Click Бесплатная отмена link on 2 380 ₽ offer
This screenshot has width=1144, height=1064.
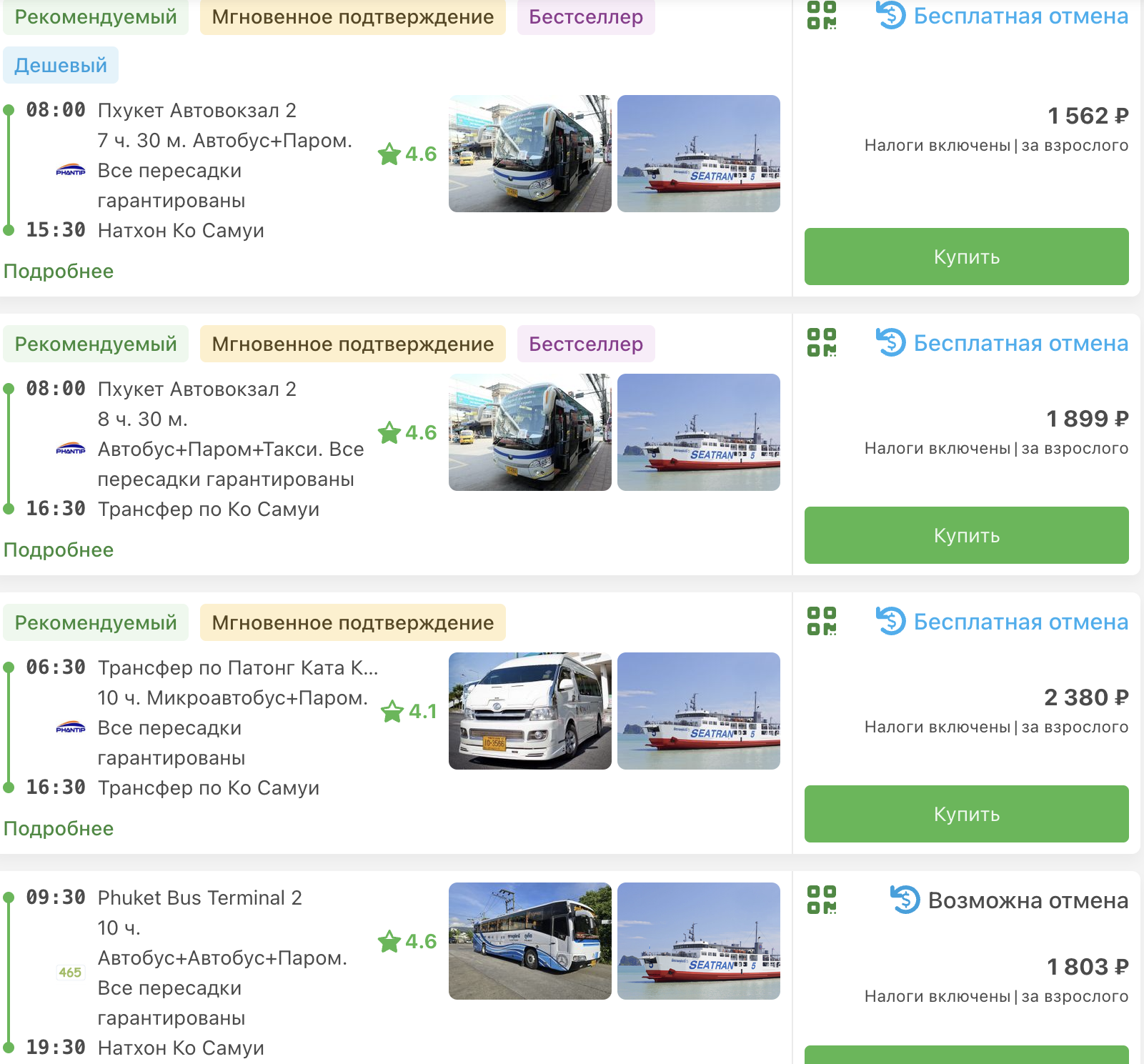(x=1020, y=622)
